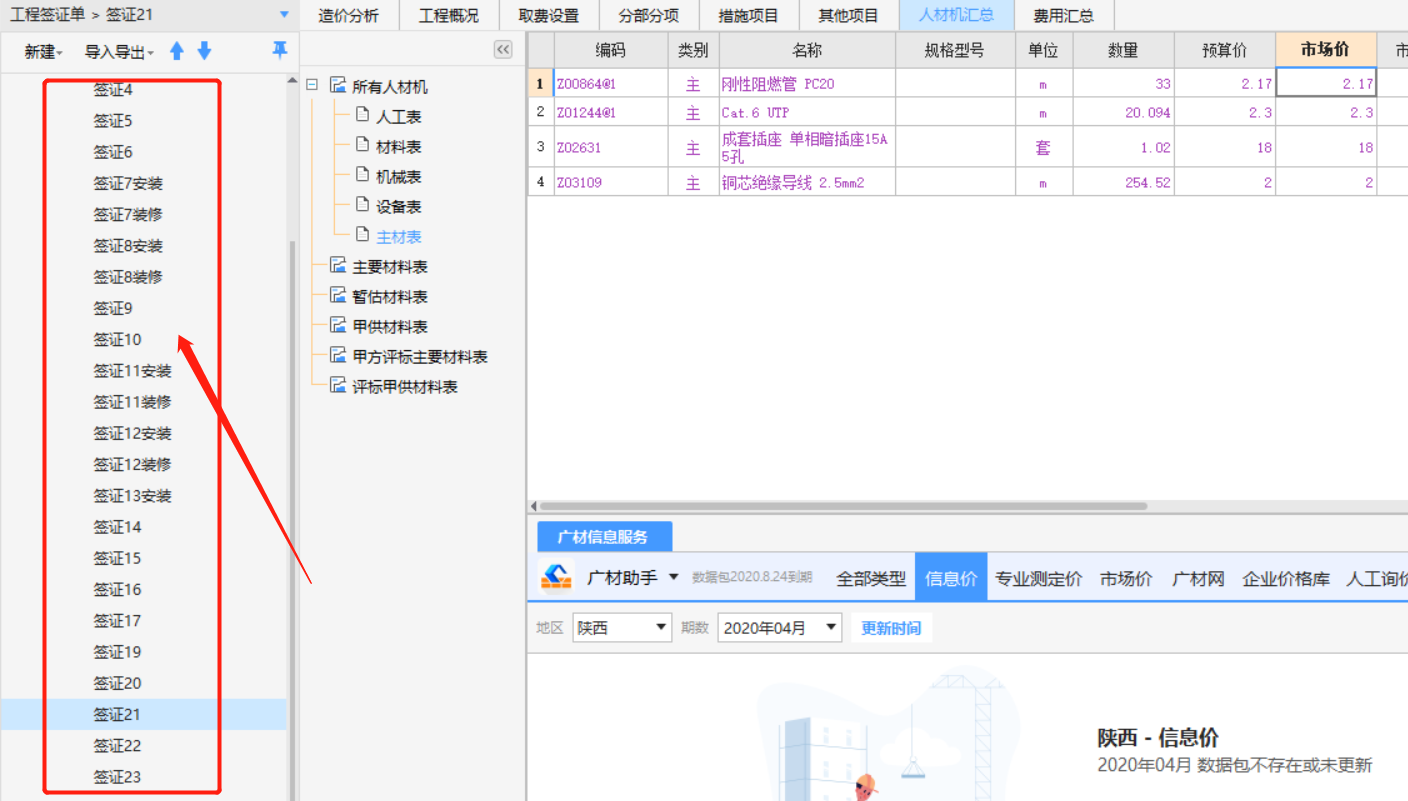Select 签证21 in the list

pos(117,714)
